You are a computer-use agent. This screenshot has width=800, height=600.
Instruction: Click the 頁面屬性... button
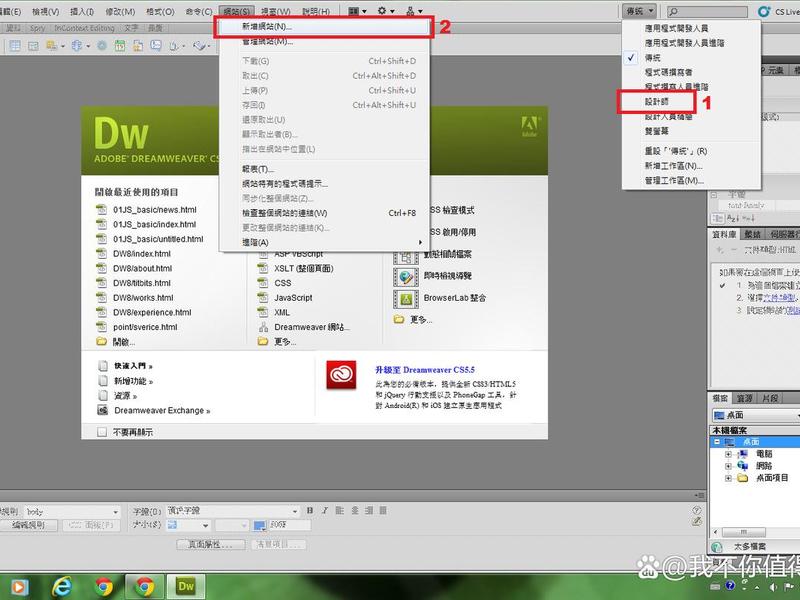click(211, 545)
